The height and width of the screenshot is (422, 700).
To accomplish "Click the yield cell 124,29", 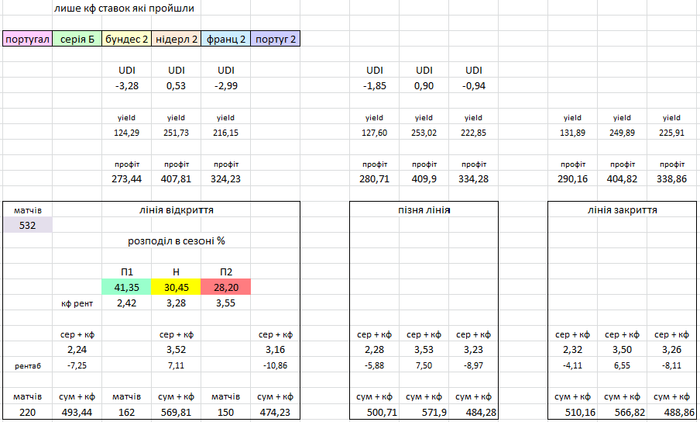I will [127, 133].
